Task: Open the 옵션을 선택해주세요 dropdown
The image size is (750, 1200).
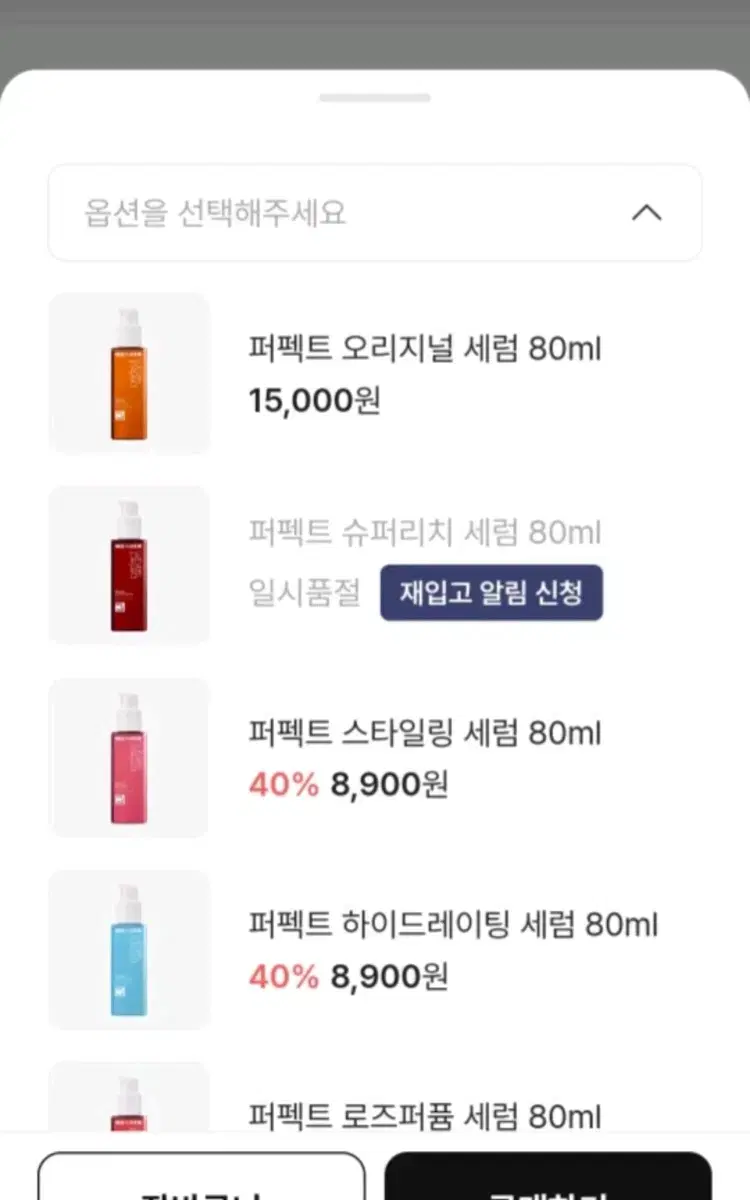Action: 375,213
